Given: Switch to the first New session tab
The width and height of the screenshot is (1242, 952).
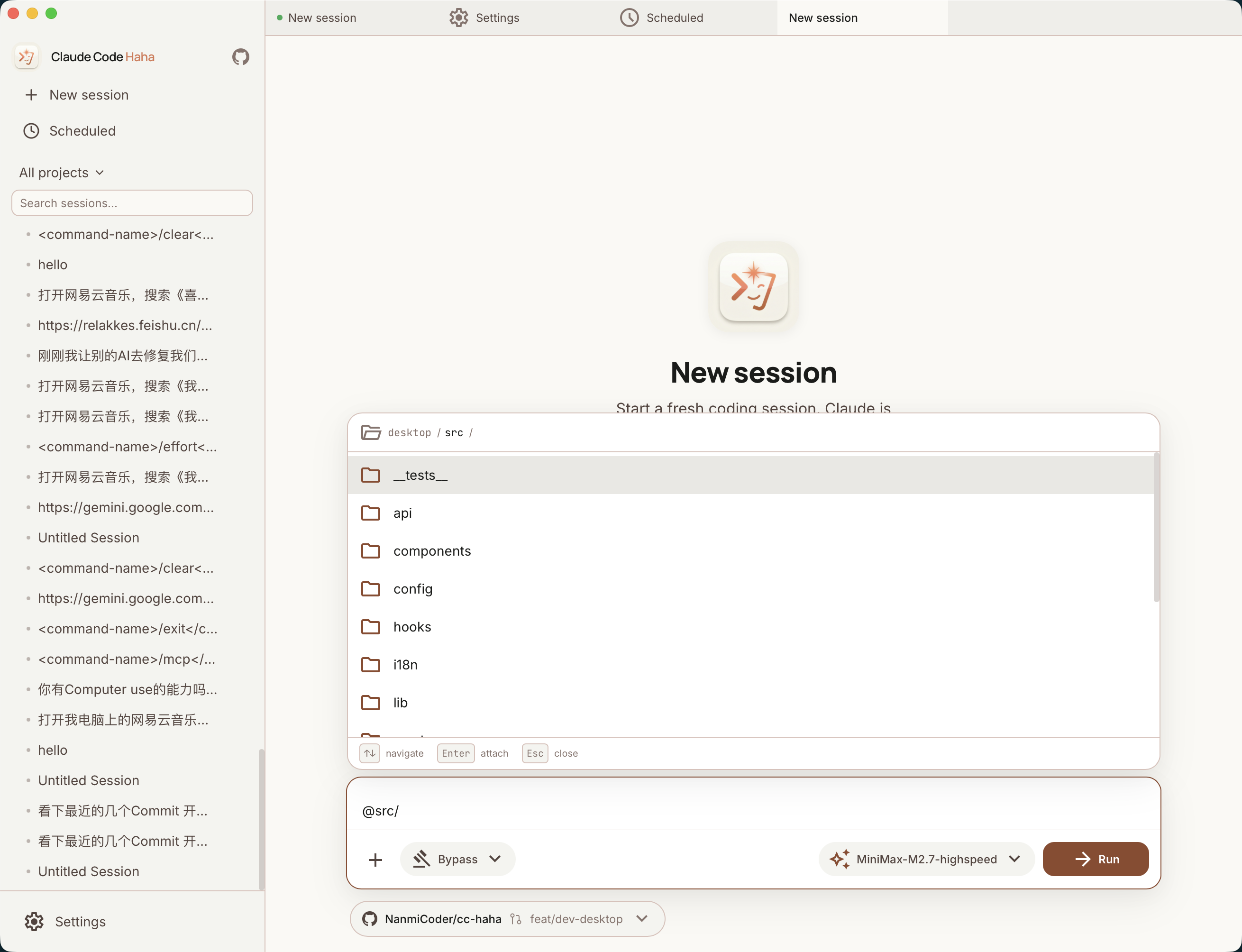Looking at the screenshot, I should coord(322,18).
